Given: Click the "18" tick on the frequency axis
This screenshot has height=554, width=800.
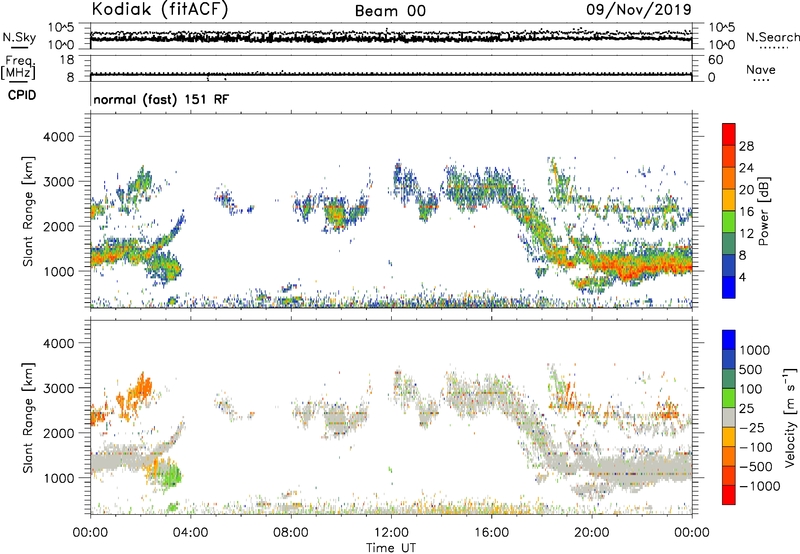Looking at the screenshot, I should [67, 60].
